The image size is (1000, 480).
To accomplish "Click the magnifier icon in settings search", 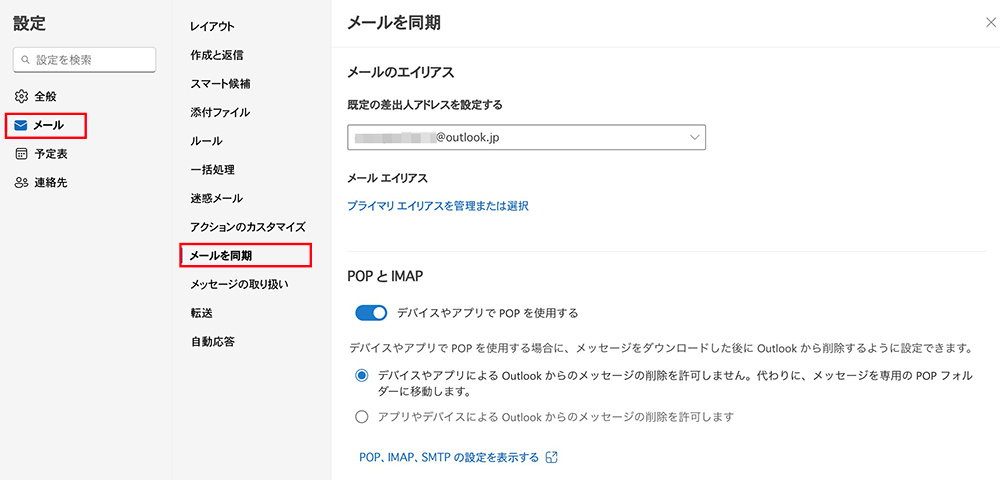I will pos(26,60).
